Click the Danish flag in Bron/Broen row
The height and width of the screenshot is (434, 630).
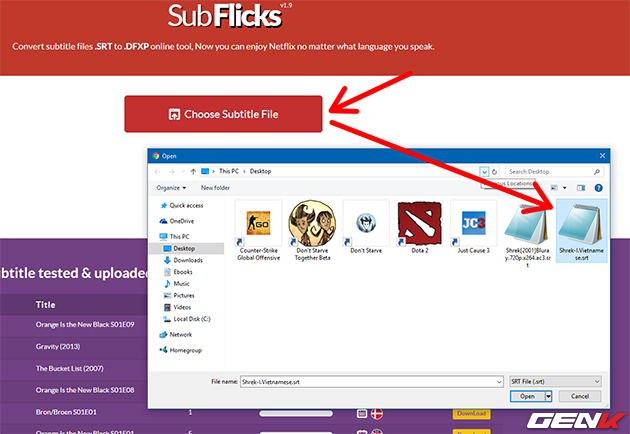point(377,414)
